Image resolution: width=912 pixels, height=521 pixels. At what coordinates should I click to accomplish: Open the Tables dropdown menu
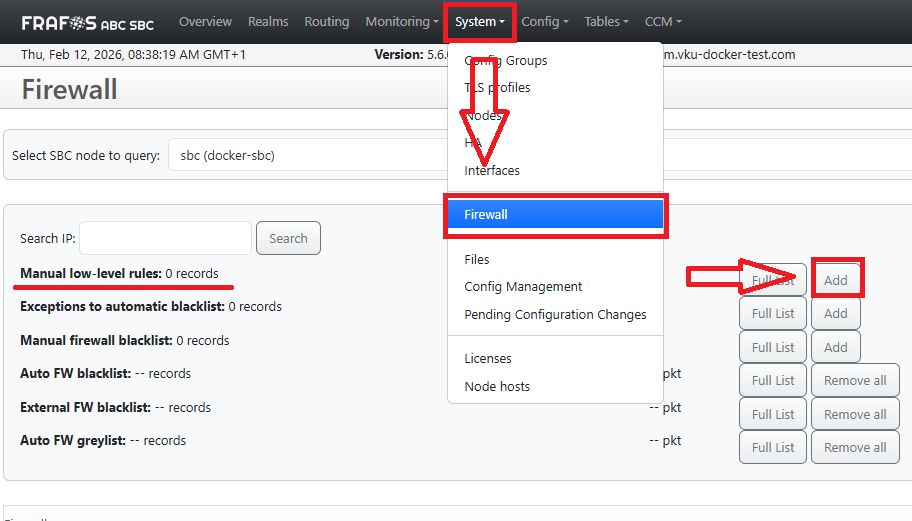[x=606, y=22]
